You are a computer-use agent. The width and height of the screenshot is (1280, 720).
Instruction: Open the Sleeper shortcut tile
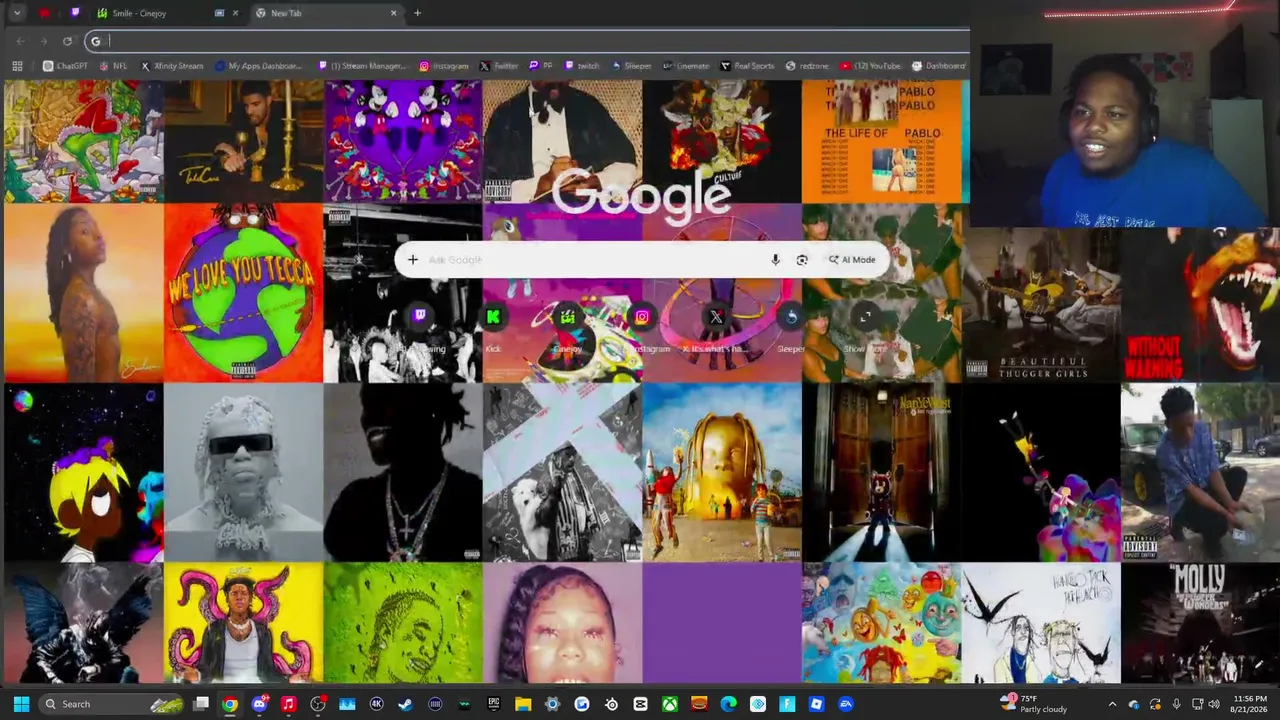(x=790, y=317)
